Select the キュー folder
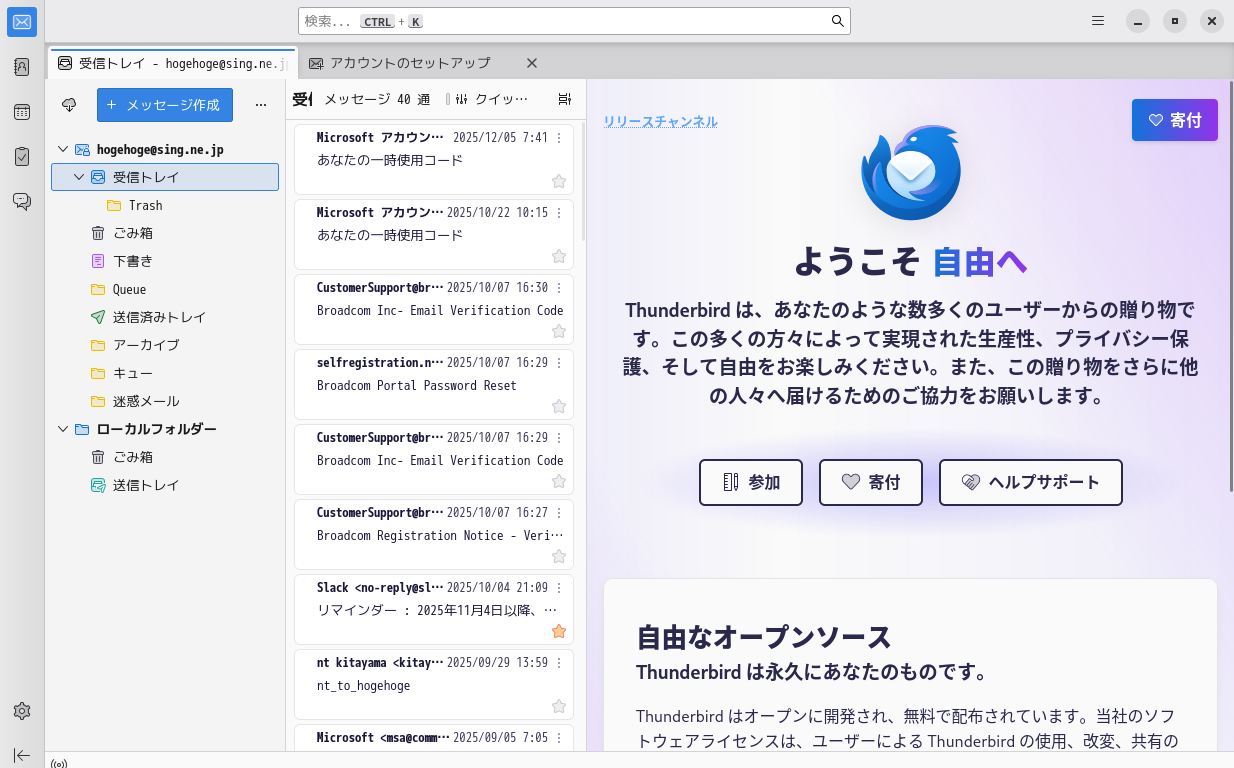Screen dimensions: 1234x768 coord(165,373)
